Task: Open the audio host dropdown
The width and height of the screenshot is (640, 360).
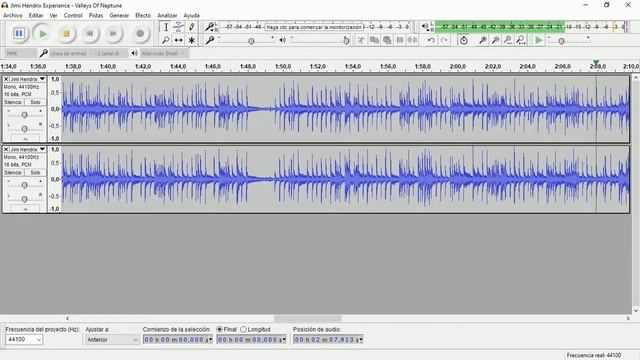Action: pyautogui.click(x=21, y=53)
